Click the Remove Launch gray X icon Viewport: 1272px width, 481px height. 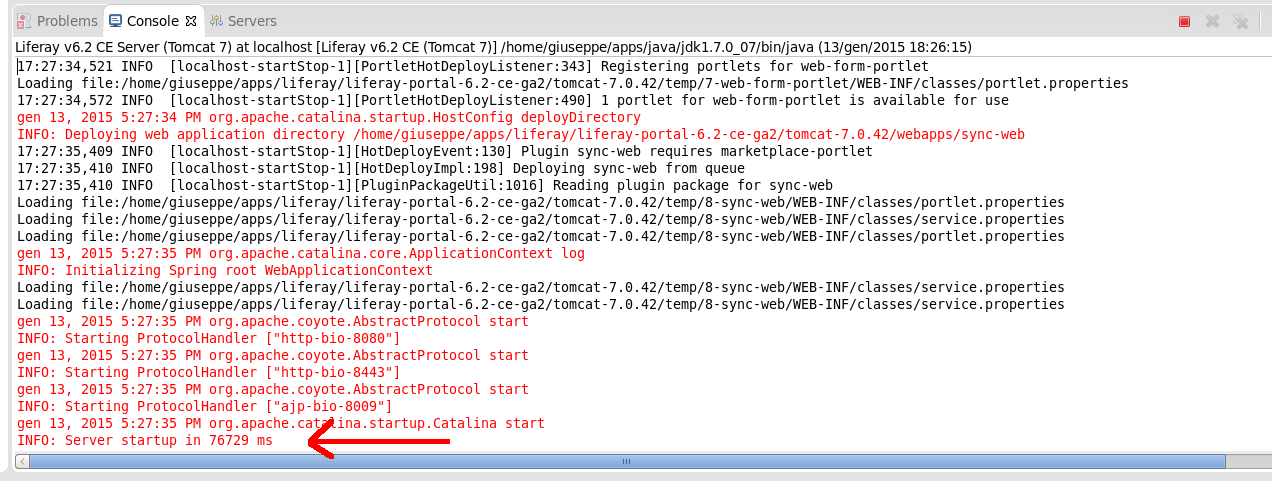point(1212,21)
